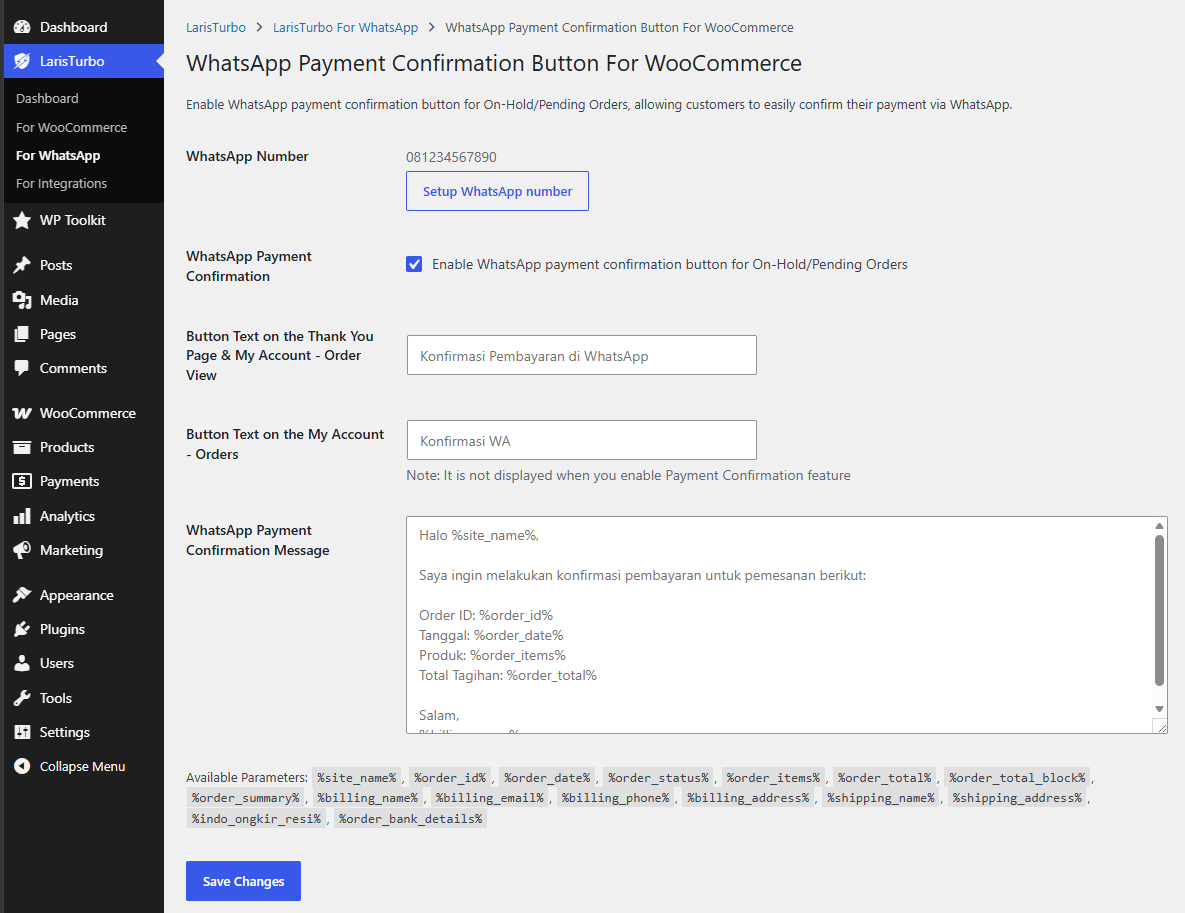Open LarisTurbo submenu Dashboard
Viewport: 1185px width, 913px height.
click(47, 98)
